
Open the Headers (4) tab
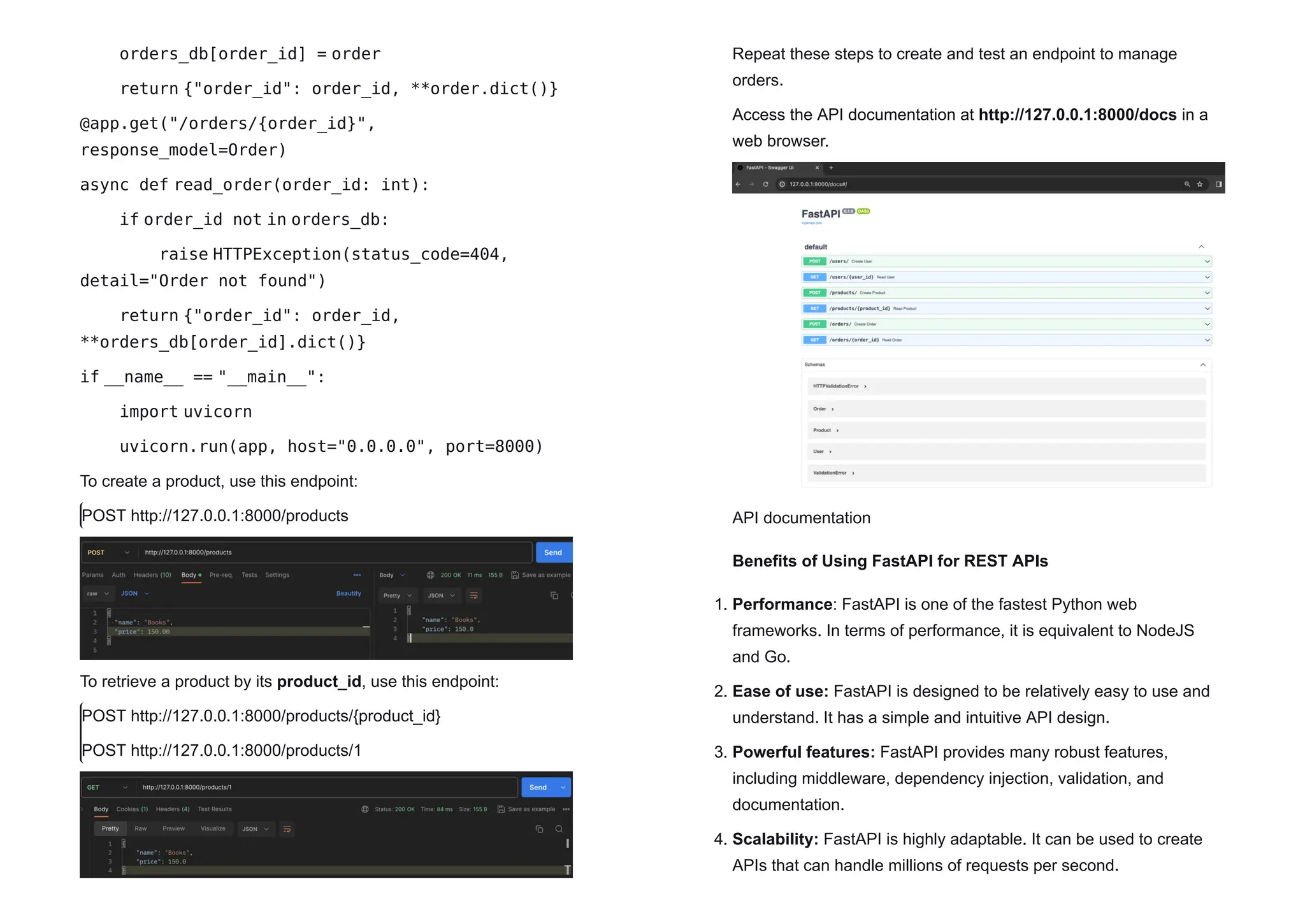[x=173, y=809]
